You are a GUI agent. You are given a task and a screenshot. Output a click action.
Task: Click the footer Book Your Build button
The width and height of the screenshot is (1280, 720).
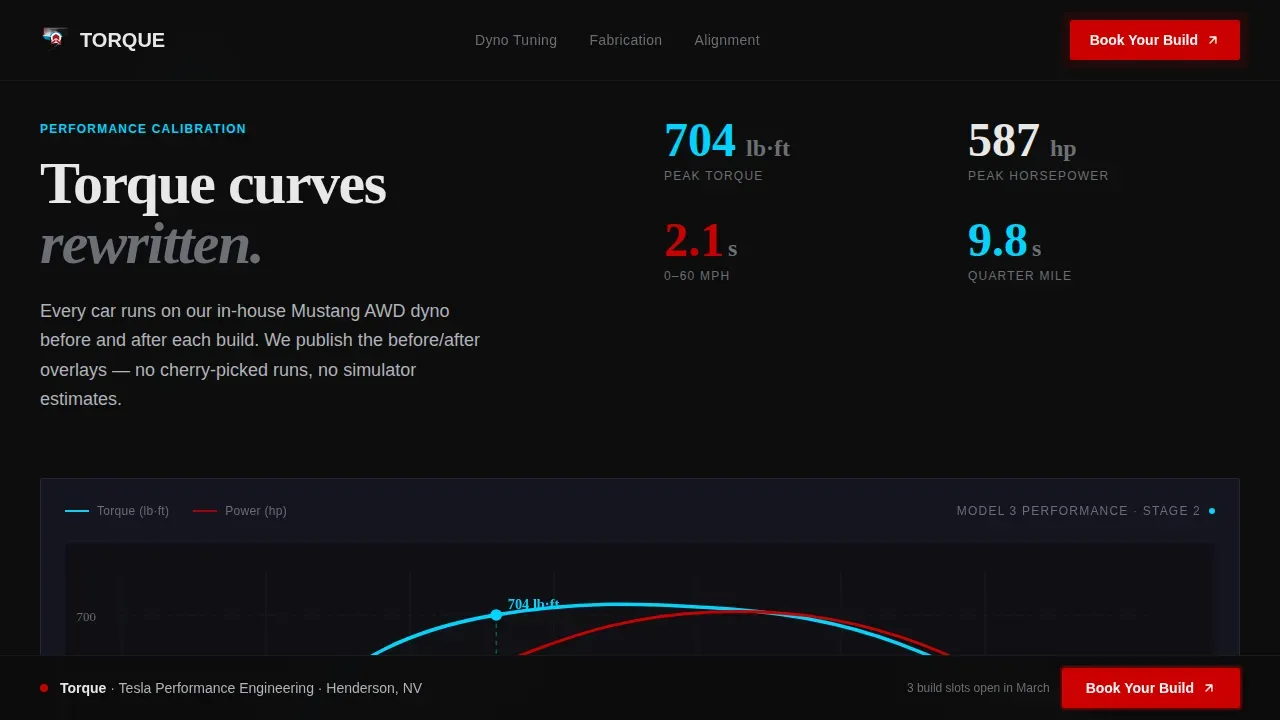(x=1151, y=688)
